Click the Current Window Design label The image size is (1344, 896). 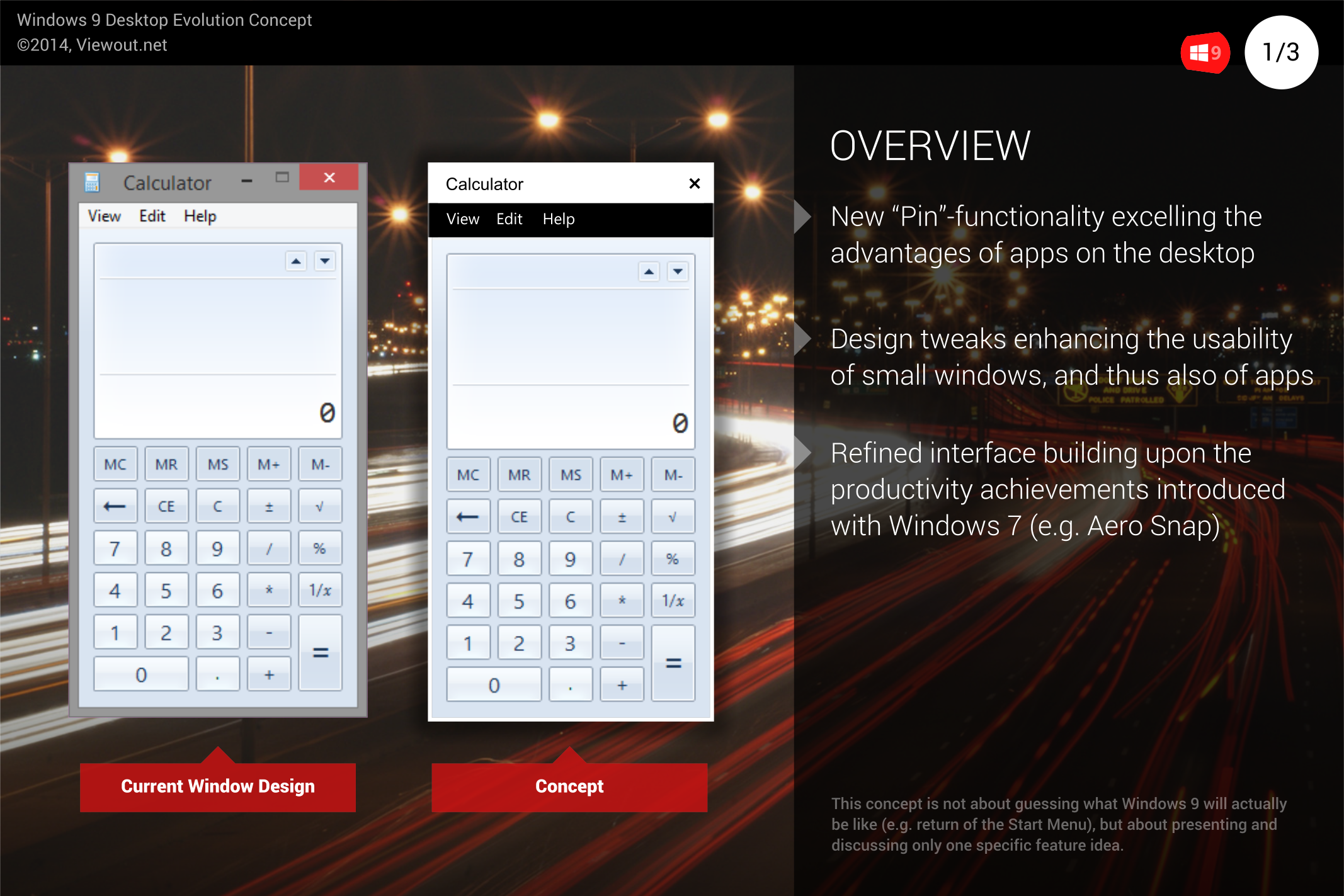click(x=218, y=786)
